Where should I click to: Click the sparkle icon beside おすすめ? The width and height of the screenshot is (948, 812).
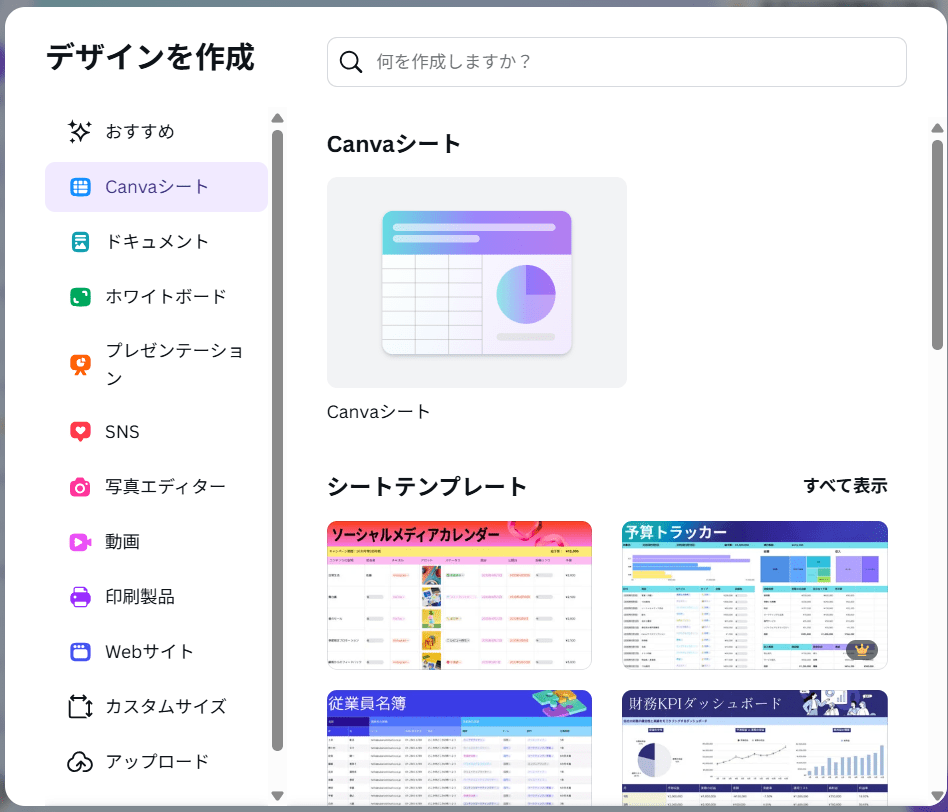pos(80,131)
